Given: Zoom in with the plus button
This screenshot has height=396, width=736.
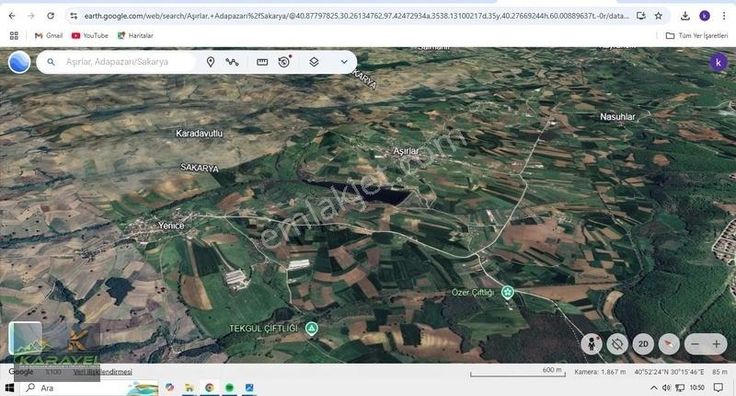Looking at the screenshot, I should click(x=716, y=344).
